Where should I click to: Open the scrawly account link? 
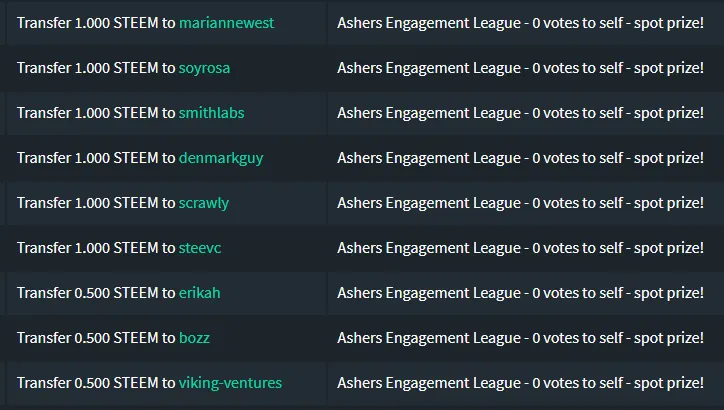click(x=204, y=203)
